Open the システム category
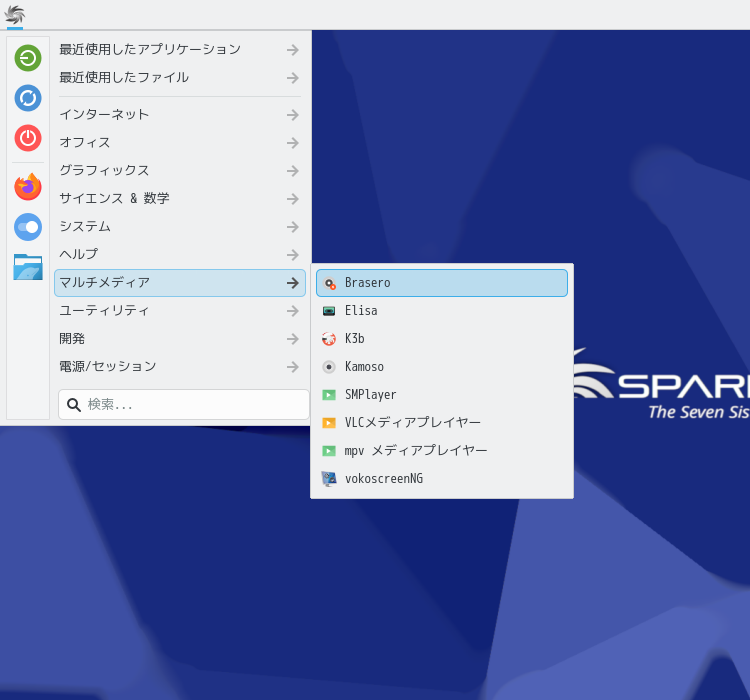The width and height of the screenshot is (750, 700). 180,227
